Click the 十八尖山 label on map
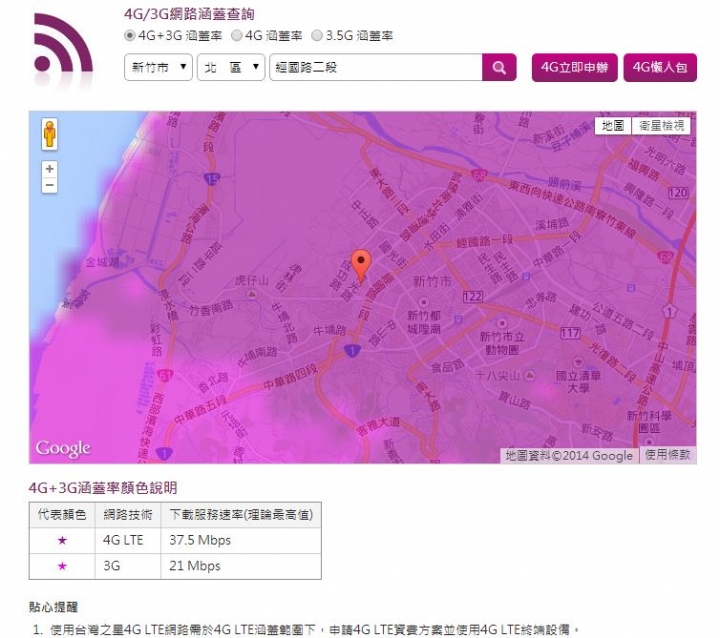Image resolution: width=720 pixels, height=638 pixels. click(498, 376)
